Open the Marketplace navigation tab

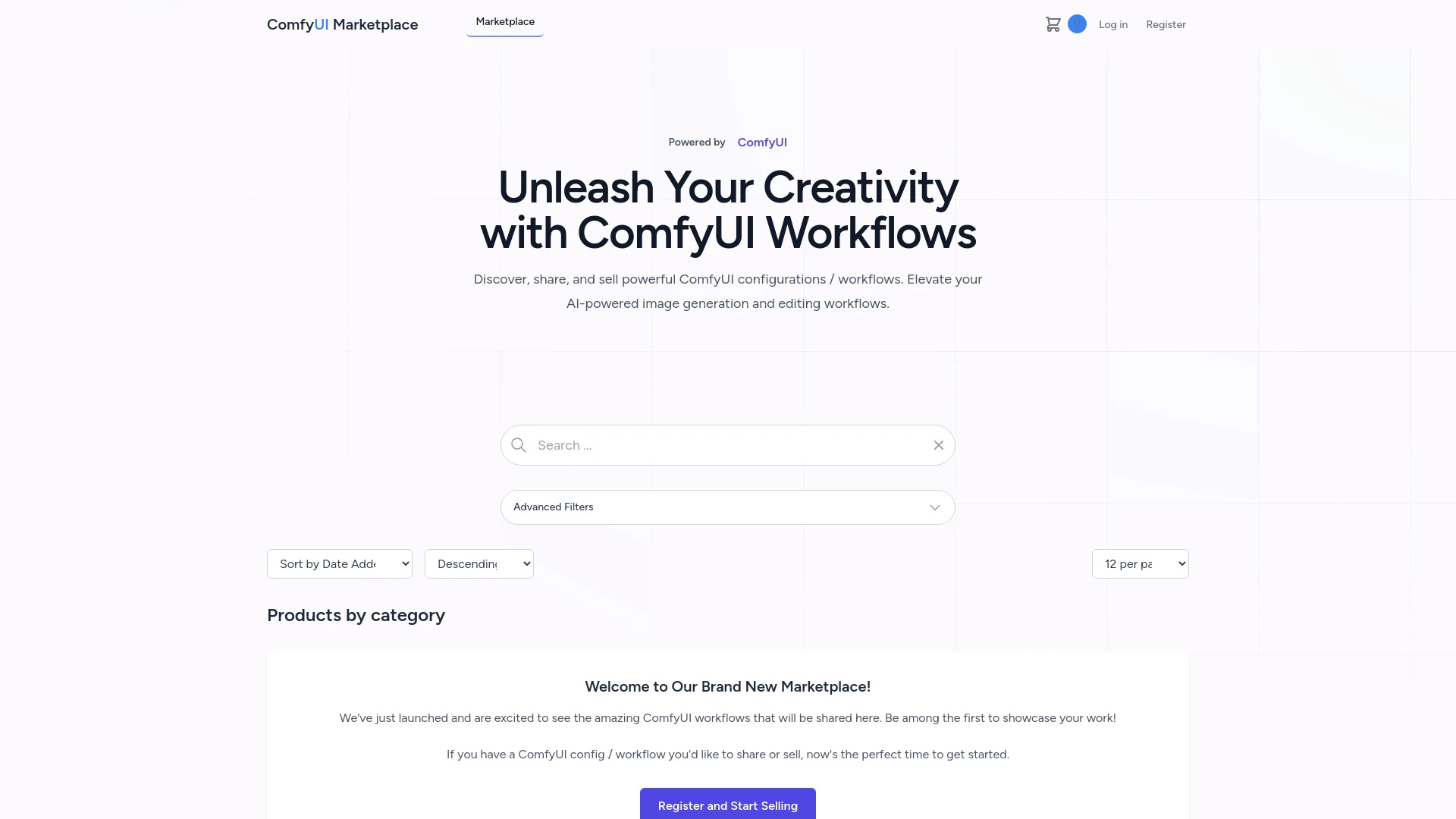[505, 21]
